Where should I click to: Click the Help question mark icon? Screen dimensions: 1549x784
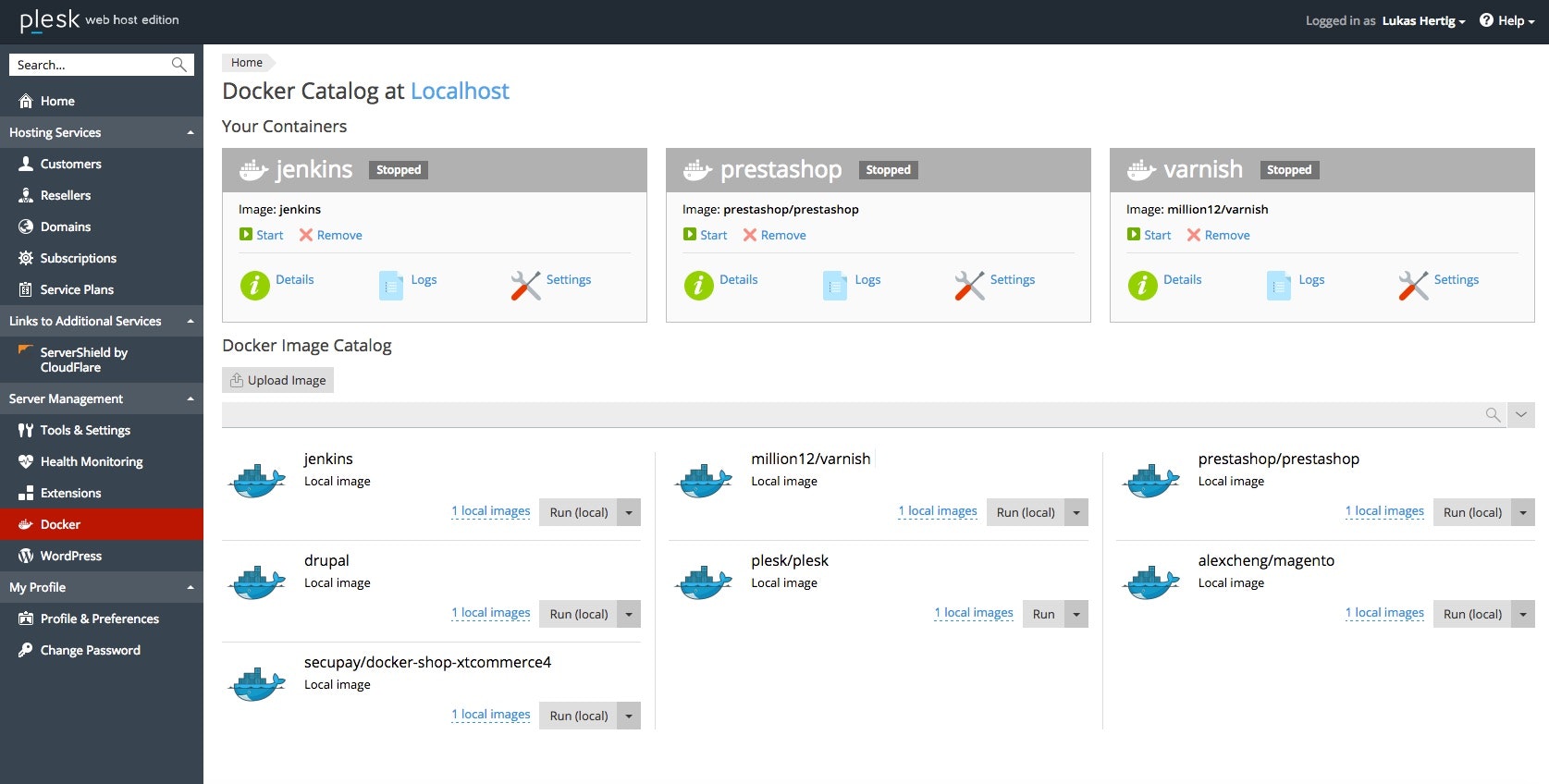click(x=1486, y=20)
